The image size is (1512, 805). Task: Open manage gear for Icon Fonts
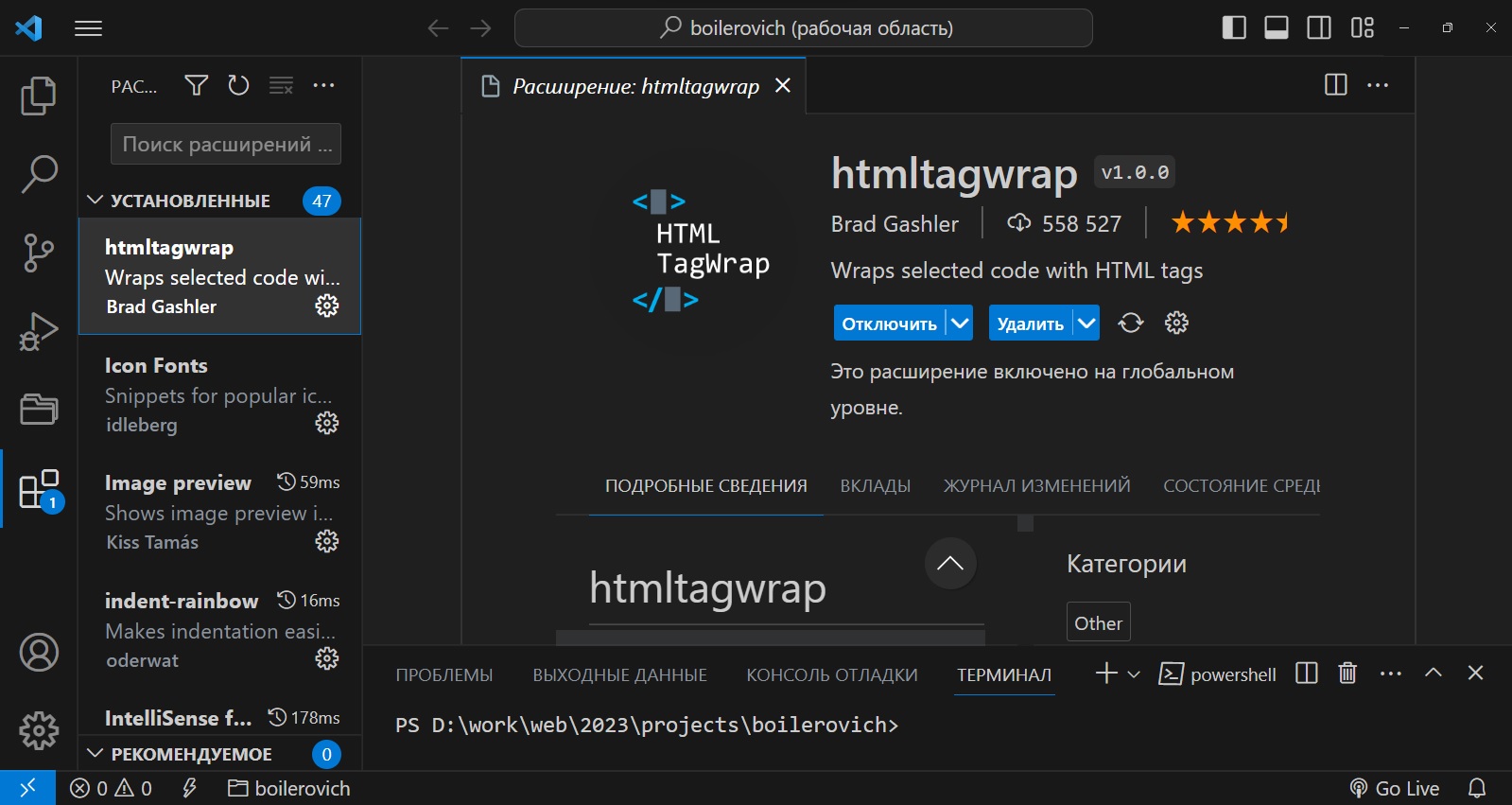(327, 423)
